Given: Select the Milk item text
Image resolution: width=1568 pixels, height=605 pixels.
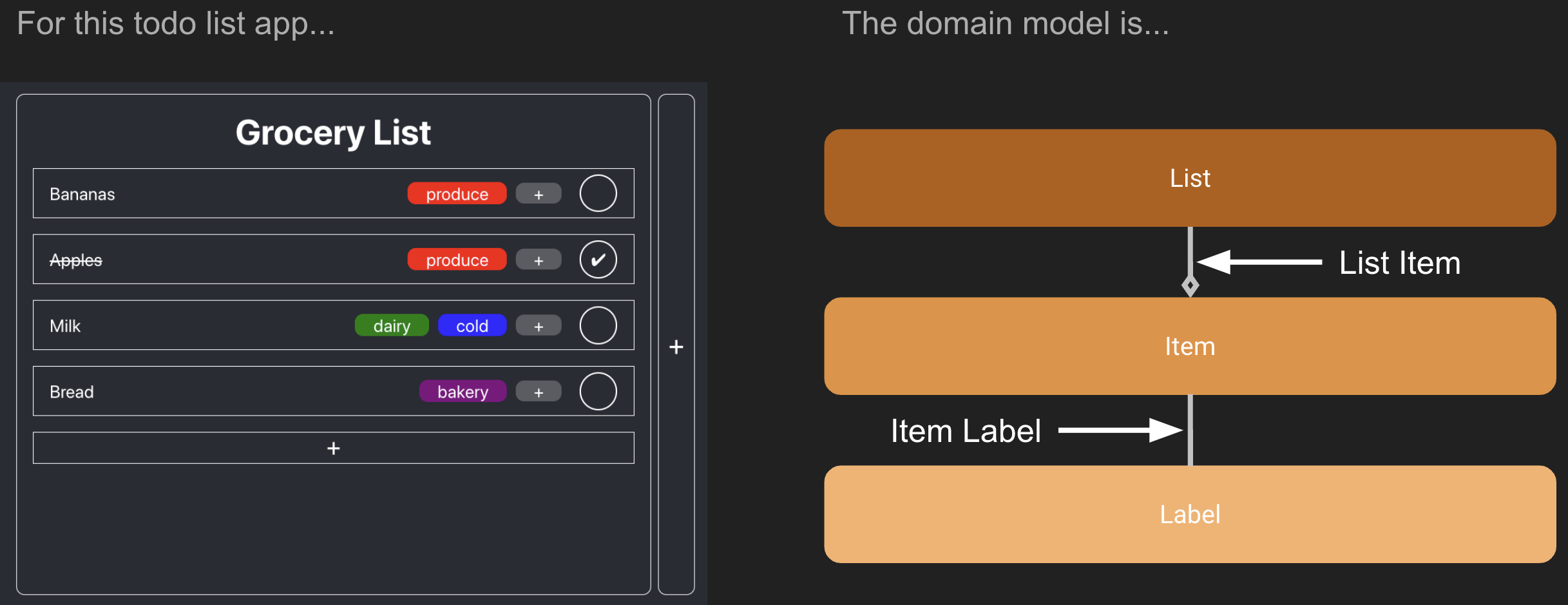Looking at the screenshot, I should (x=65, y=326).
